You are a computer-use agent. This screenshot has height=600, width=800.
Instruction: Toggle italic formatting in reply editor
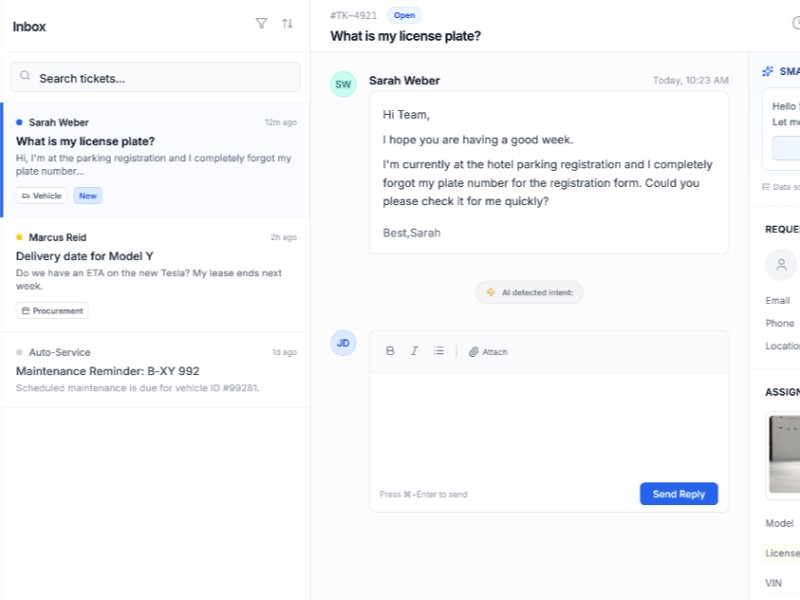click(414, 351)
